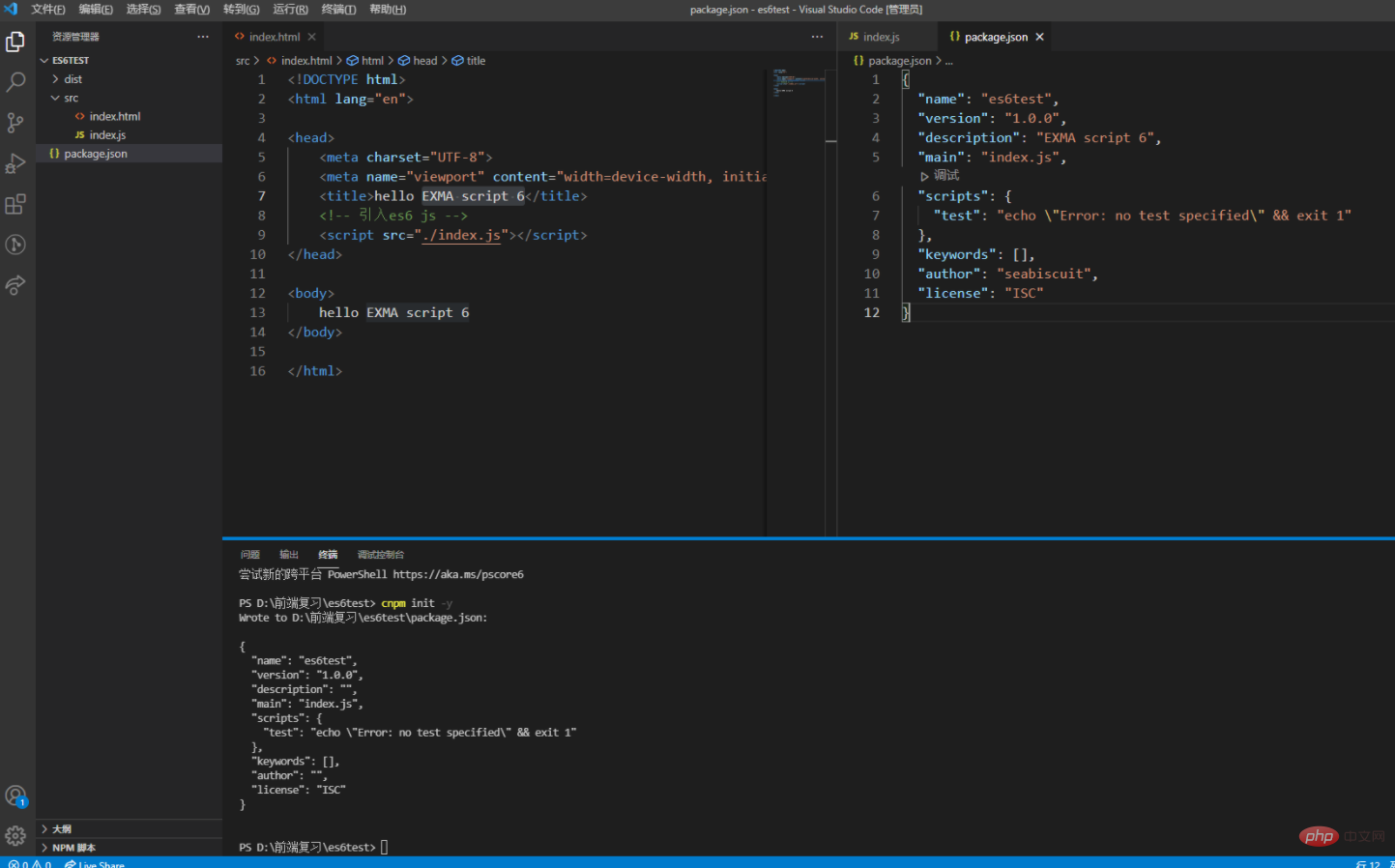Switch to the 调试控制台 panel tab
The width and height of the screenshot is (1395, 868).
(x=380, y=555)
